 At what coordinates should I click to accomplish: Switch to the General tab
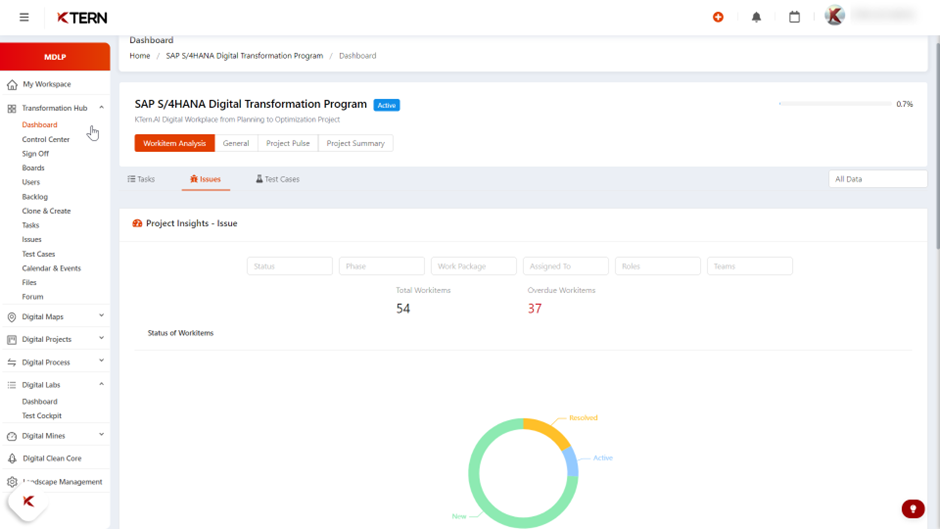[x=236, y=143]
